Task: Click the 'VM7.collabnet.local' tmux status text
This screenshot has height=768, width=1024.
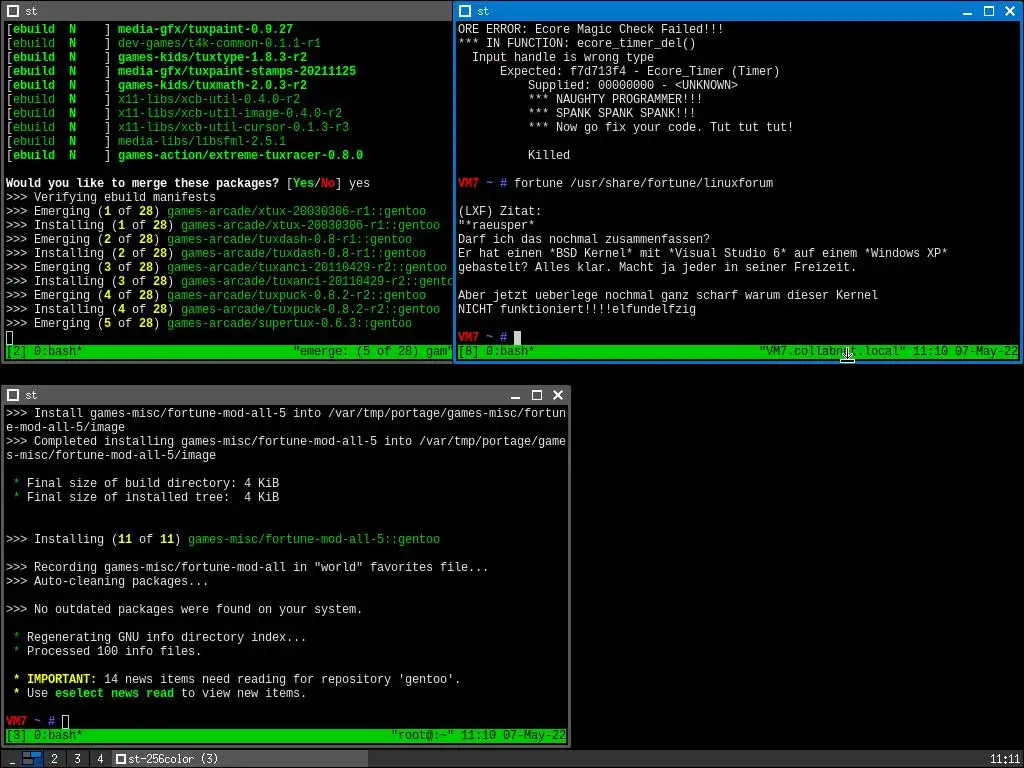Action: 832,351
